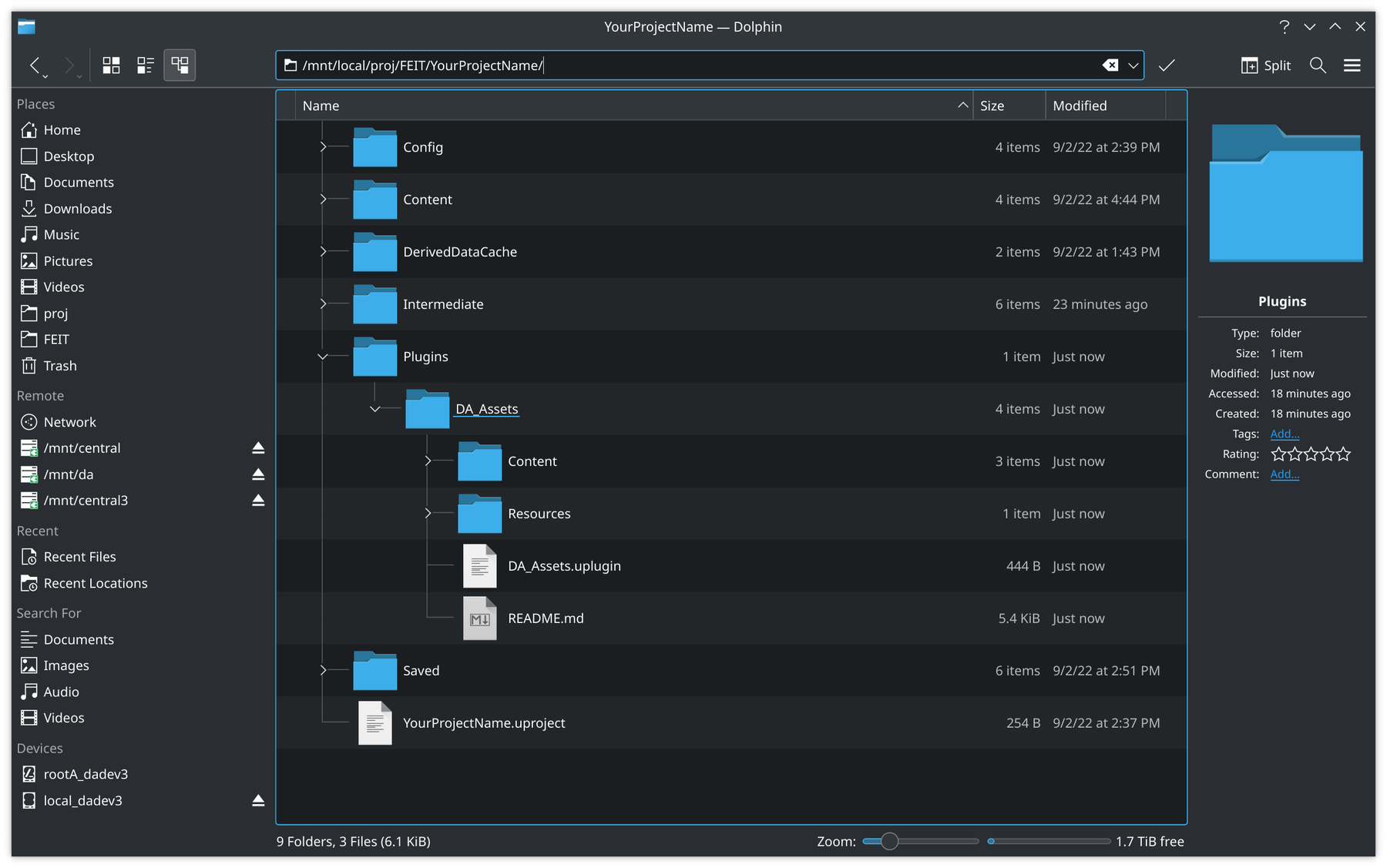This screenshot has height=868, width=1387.
Task: Unmount /mnt/central3 with eject icon
Action: [x=258, y=501]
